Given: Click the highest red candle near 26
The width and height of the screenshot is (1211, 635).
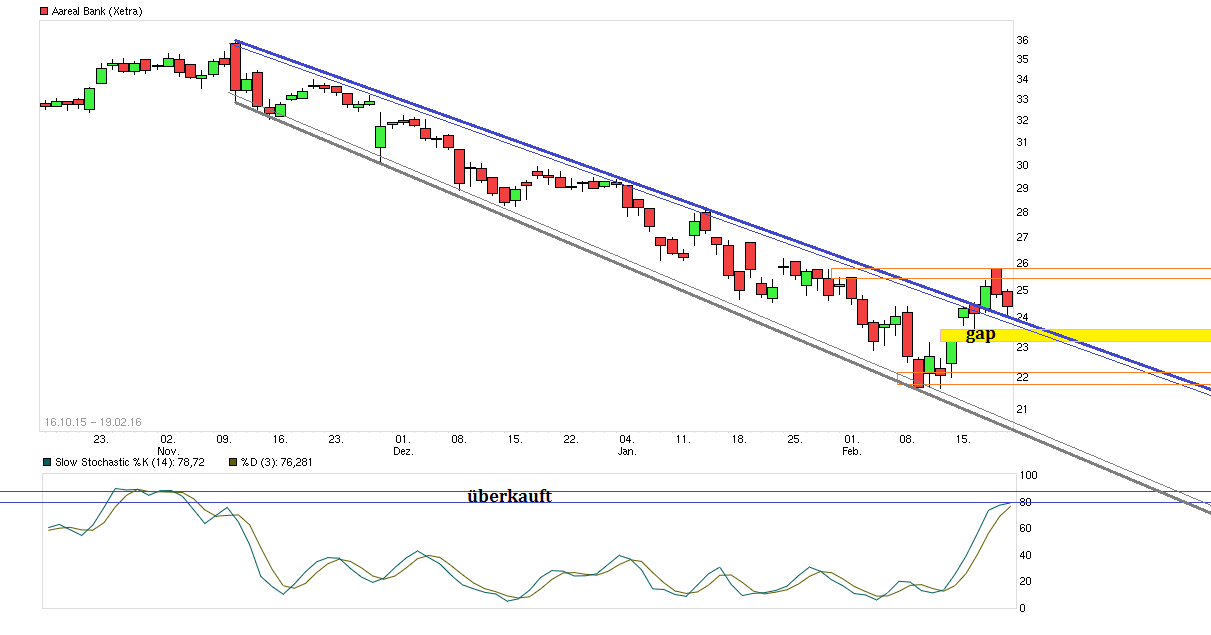Looking at the screenshot, I should (997, 282).
